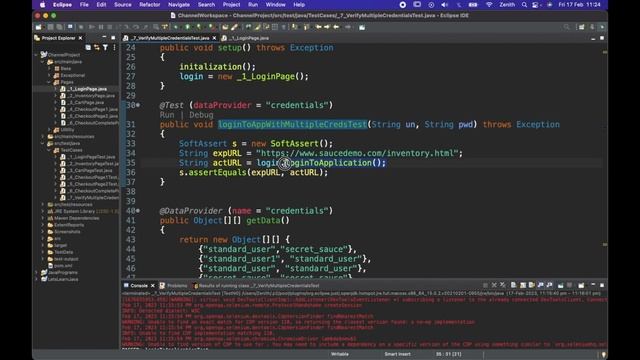Click the tip light bulb in status bar
This screenshot has width=640, height=360.
point(604,354)
